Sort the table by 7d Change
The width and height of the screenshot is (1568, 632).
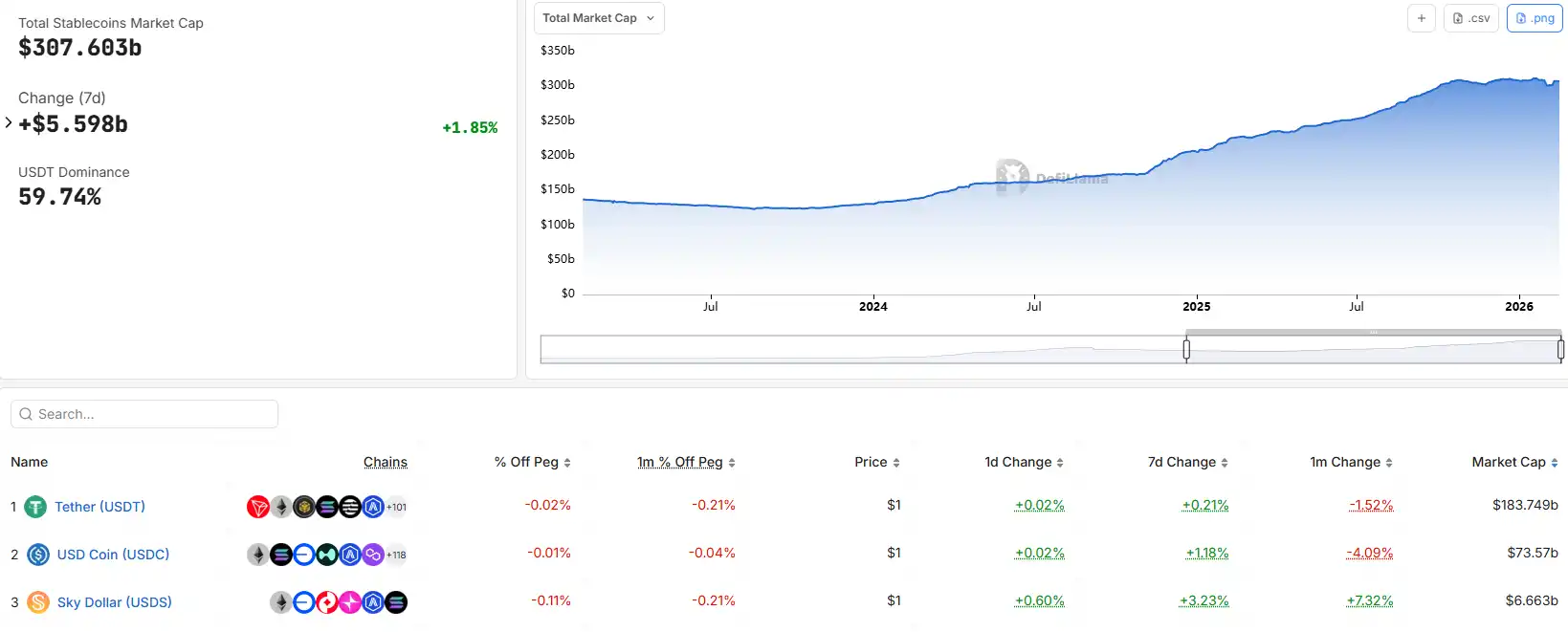tap(1186, 462)
